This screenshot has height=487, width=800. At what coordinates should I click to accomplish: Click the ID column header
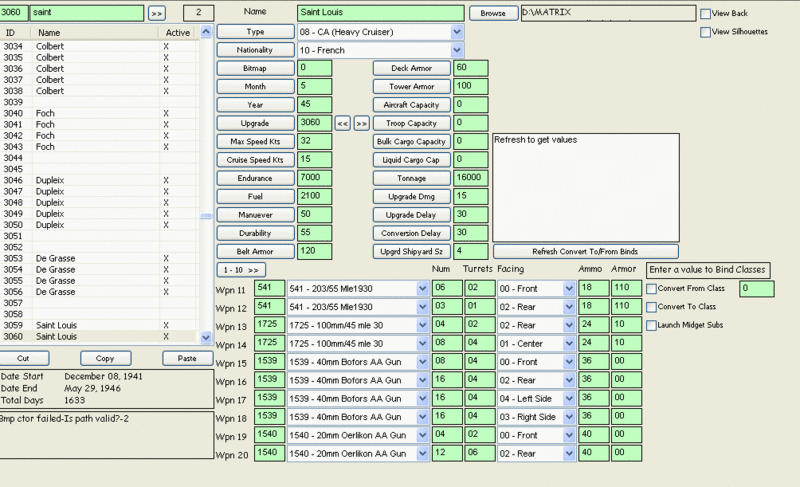coord(15,33)
